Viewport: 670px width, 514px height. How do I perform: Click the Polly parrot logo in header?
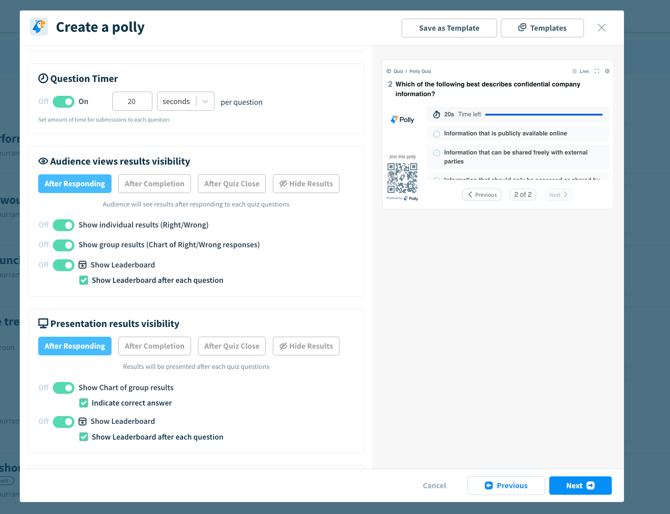(x=39, y=27)
